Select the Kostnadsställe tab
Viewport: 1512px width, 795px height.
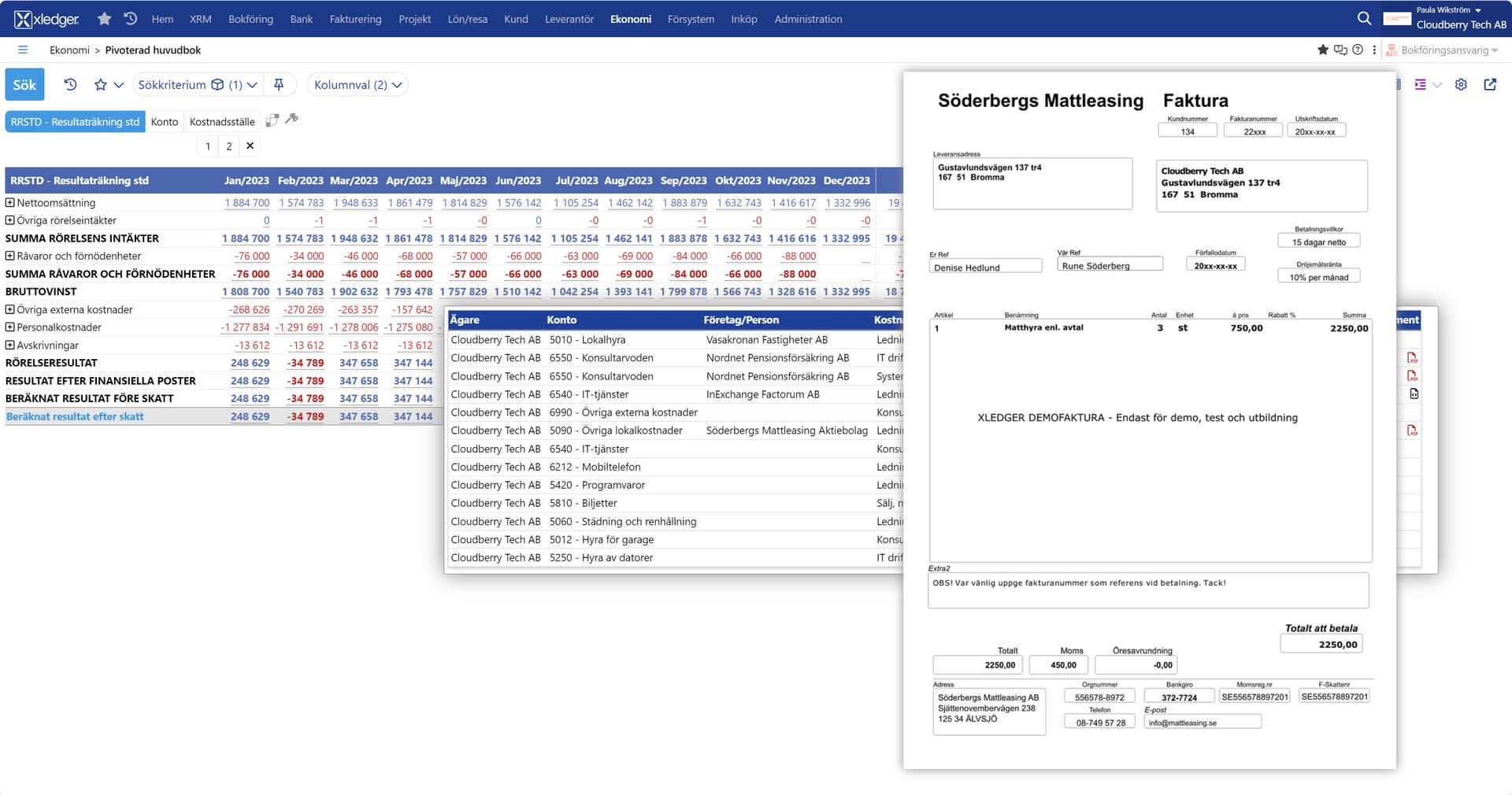click(x=222, y=121)
